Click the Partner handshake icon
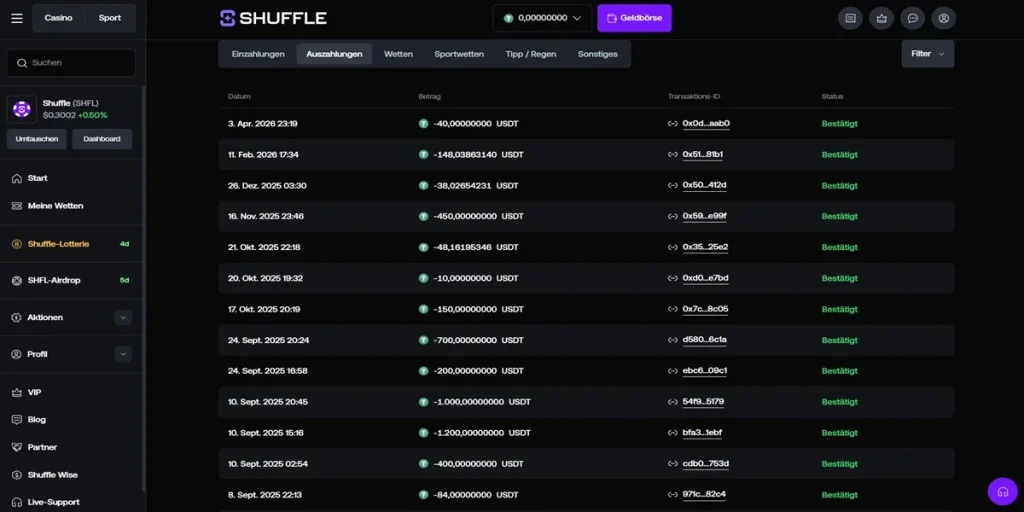The height and width of the screenshot is (512, 1024). (x=17, y=447)
